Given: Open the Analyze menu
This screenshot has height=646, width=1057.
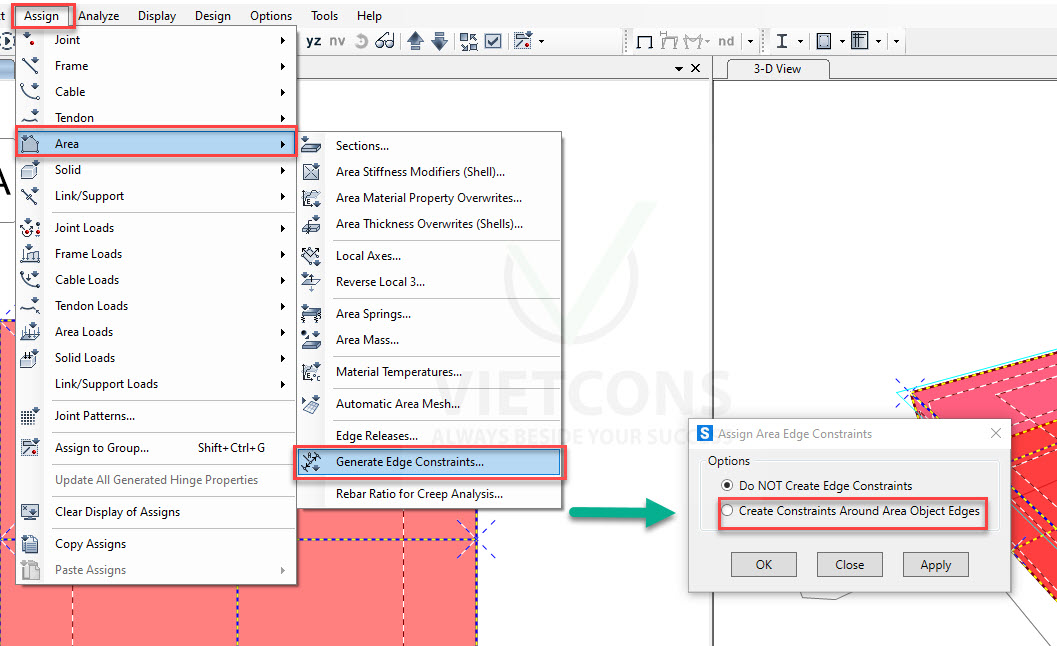Looking at the screenshot, I should coord(99,15).
